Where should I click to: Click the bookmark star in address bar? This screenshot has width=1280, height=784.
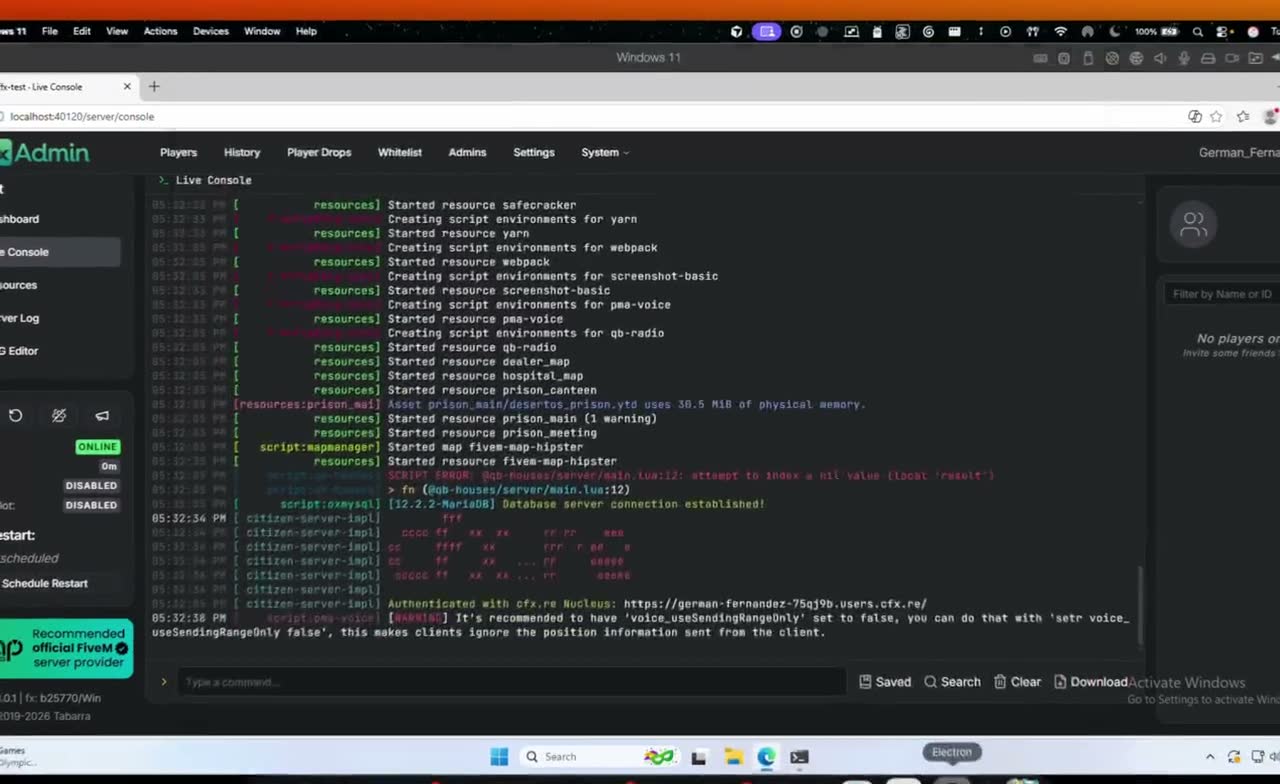tap(1216, 117)
